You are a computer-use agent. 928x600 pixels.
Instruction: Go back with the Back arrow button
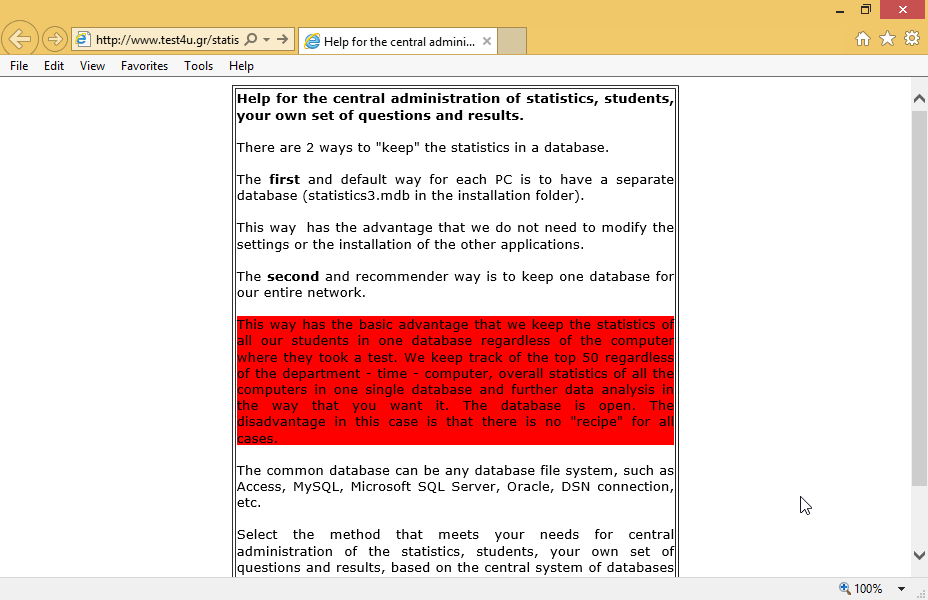click(20, 39)
